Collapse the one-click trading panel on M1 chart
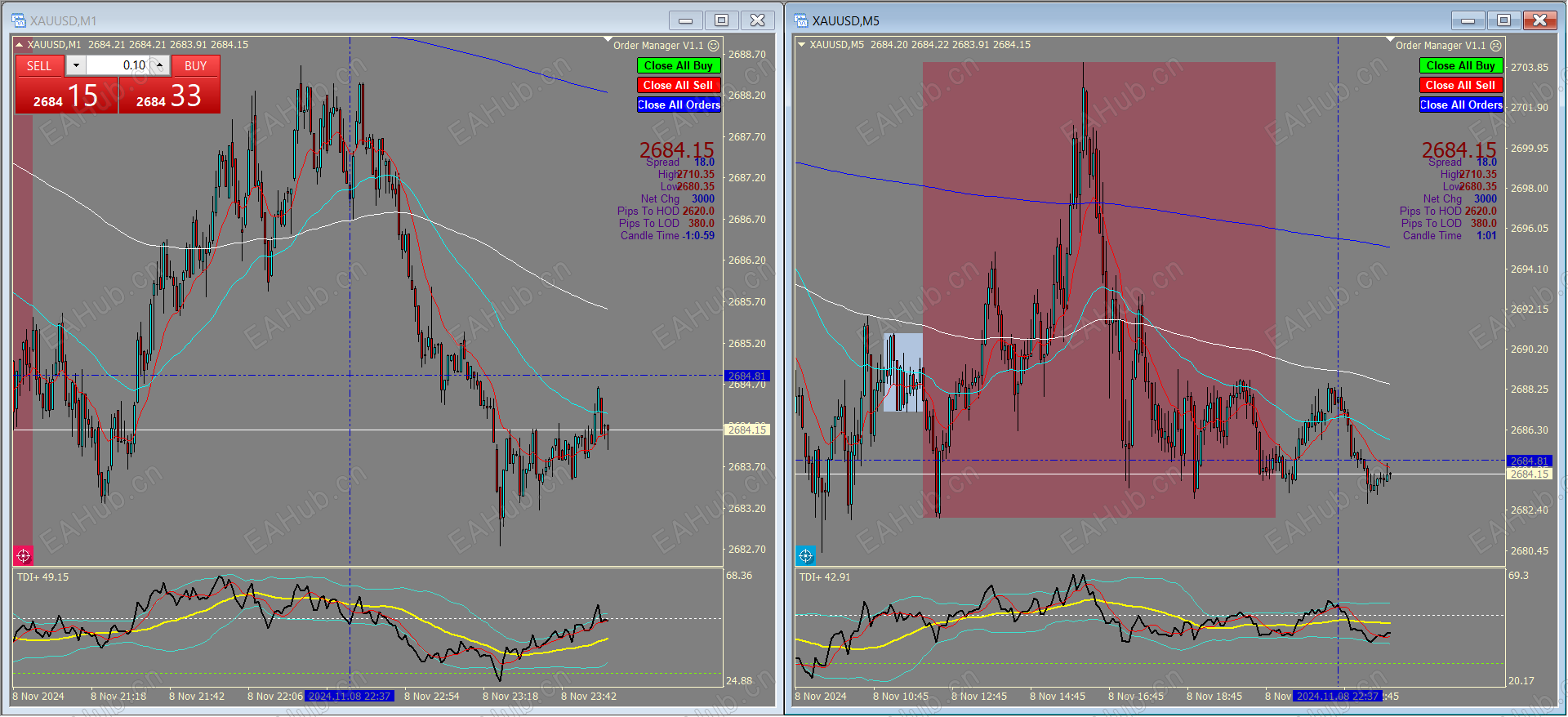This screenshot has width=1568, height=717. (20, 45)
